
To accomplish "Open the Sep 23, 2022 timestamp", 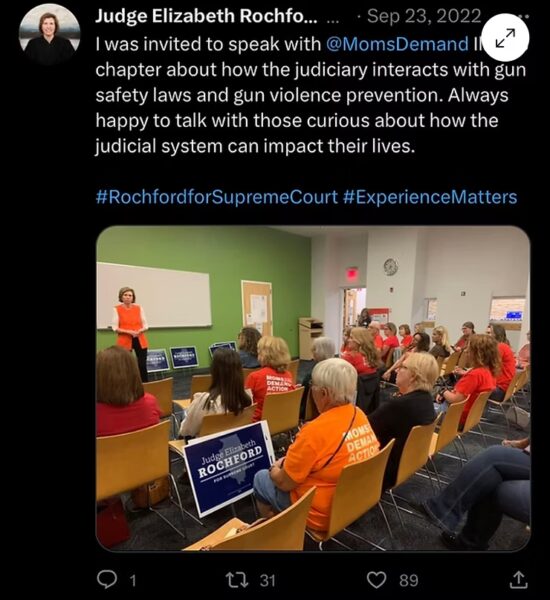I will click(424, 16).
